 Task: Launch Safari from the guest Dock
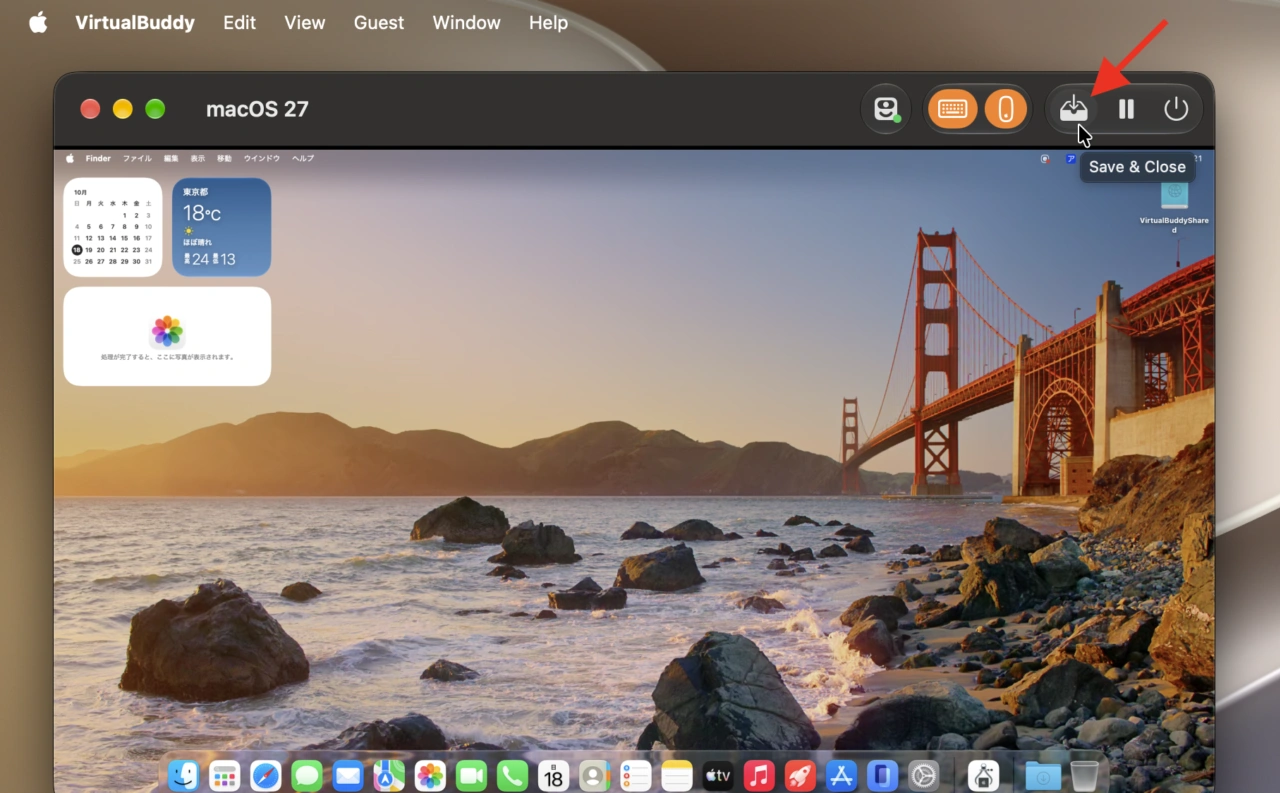(x=266, y=775)
